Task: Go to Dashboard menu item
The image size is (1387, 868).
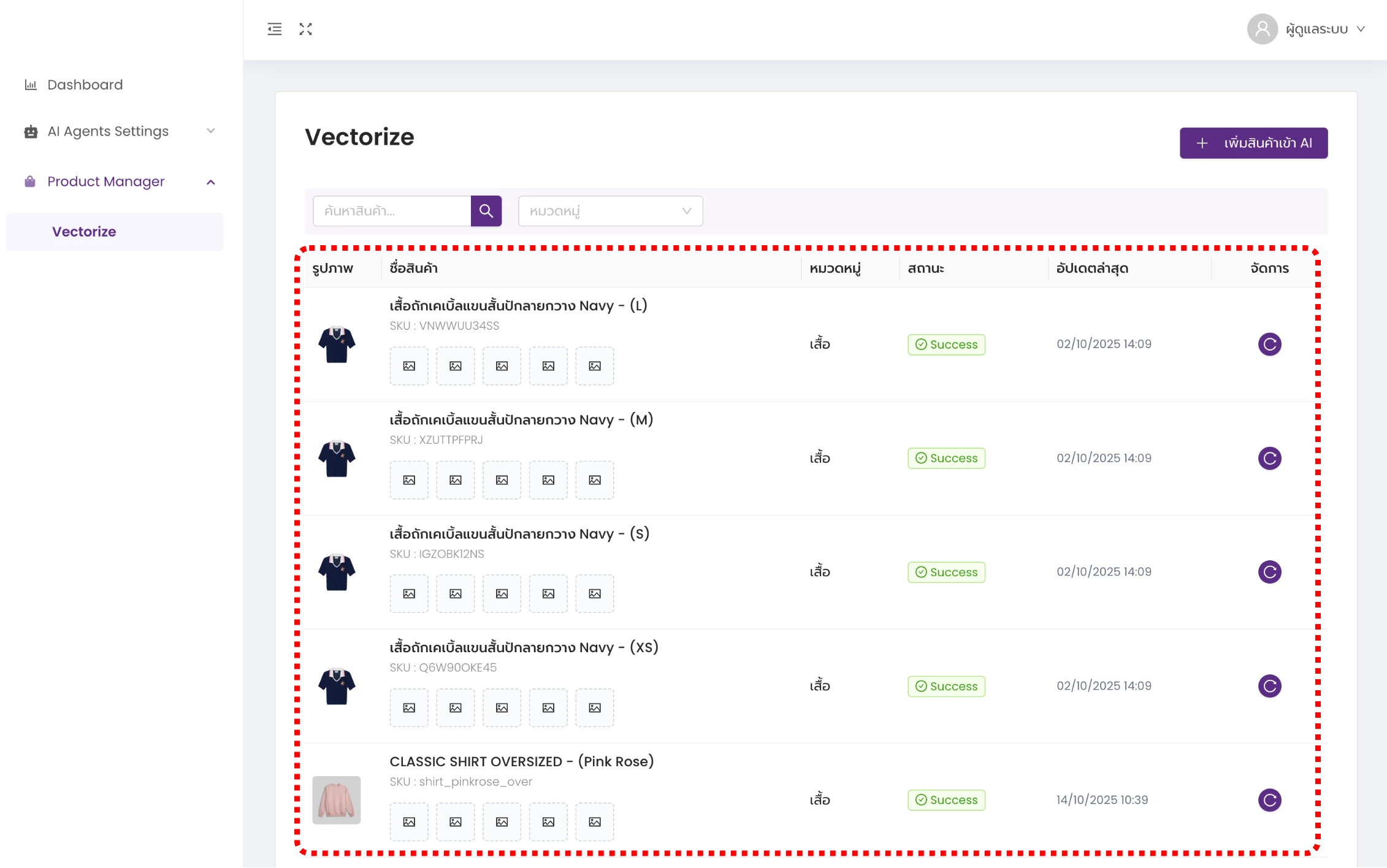Action: pyautogui.click(x=85, y=85)
